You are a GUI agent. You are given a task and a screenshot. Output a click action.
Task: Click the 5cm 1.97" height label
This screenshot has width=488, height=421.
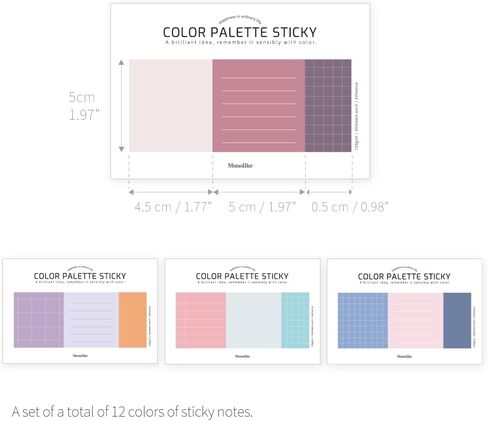pos(84,106)
